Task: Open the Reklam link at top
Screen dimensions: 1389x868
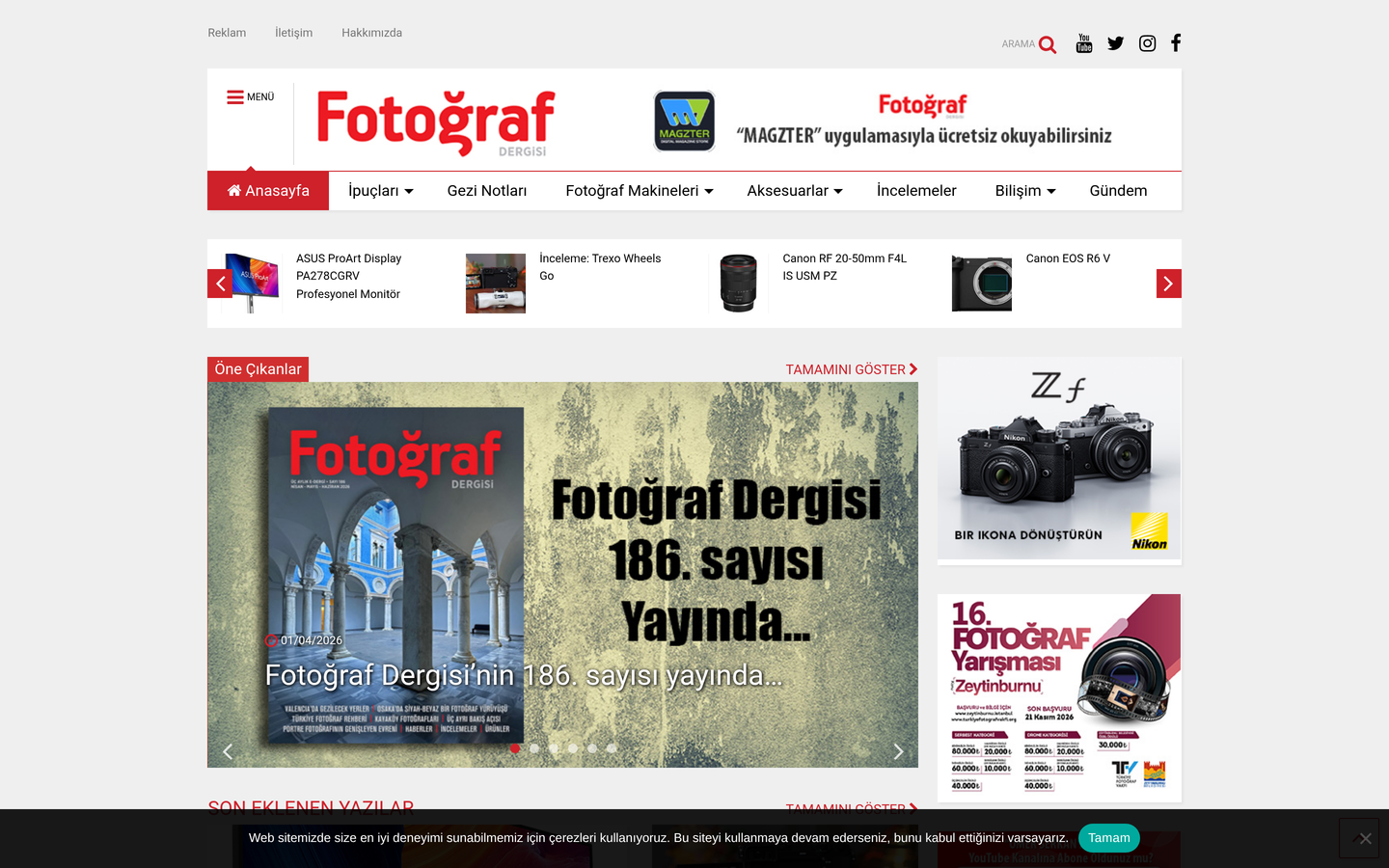Action: point(227,33)
